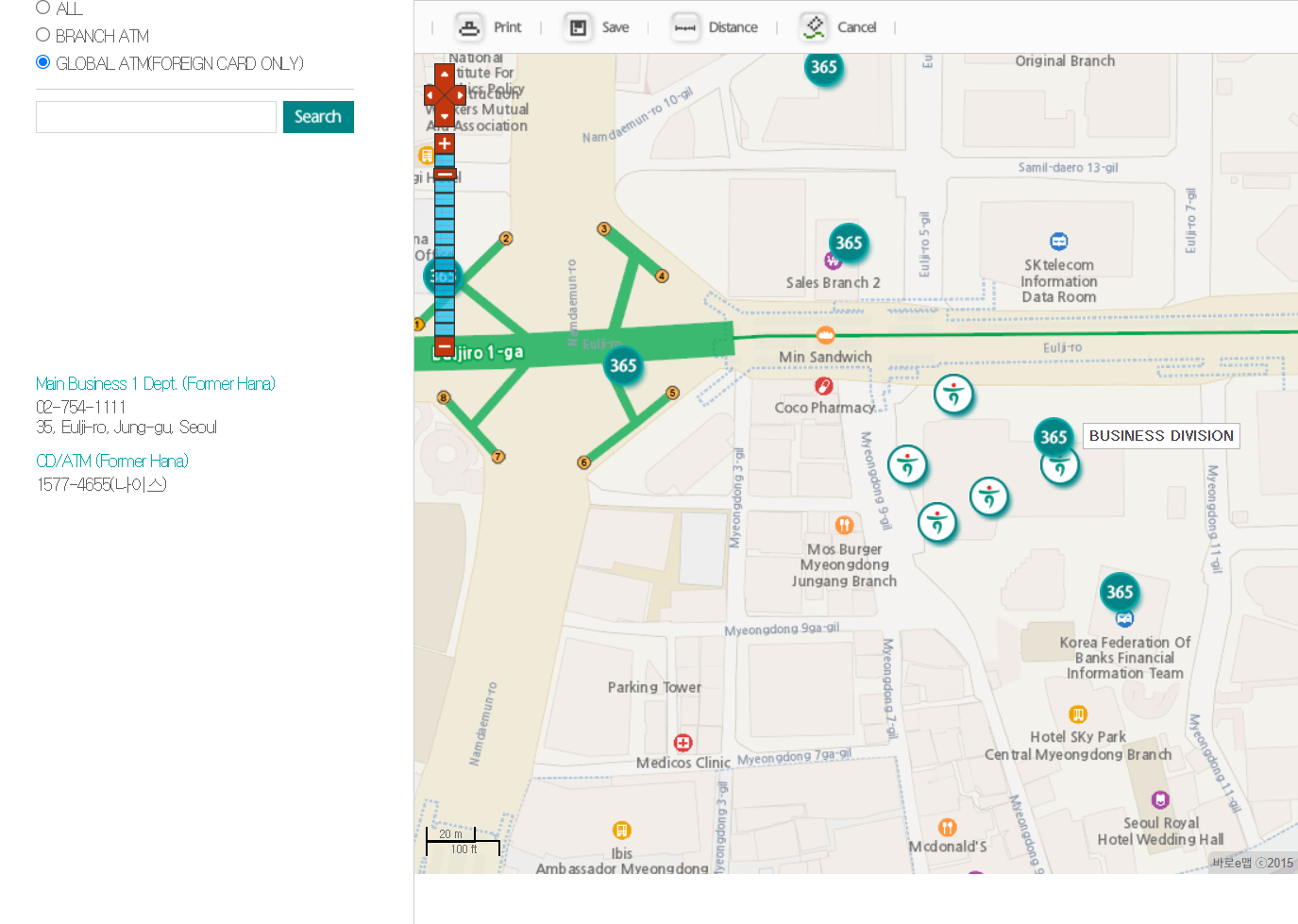This screenshot has height=924, width=1298.
Task: Pan the map up with arrow
Action: pos(444,74)
